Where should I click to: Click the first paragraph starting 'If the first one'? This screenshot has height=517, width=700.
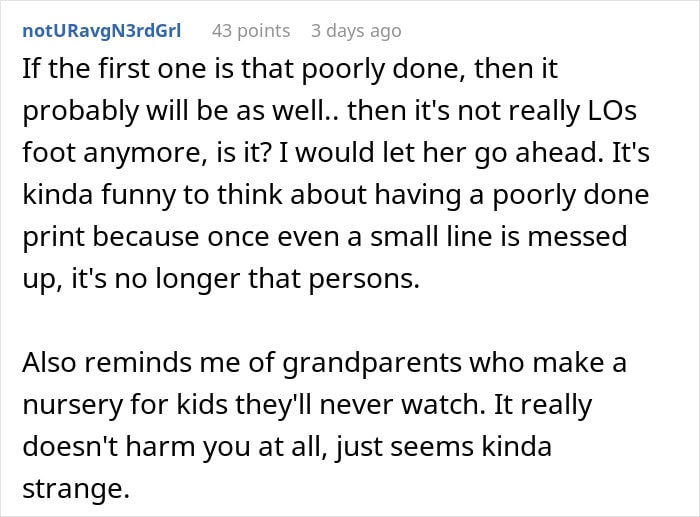point(336,174)
